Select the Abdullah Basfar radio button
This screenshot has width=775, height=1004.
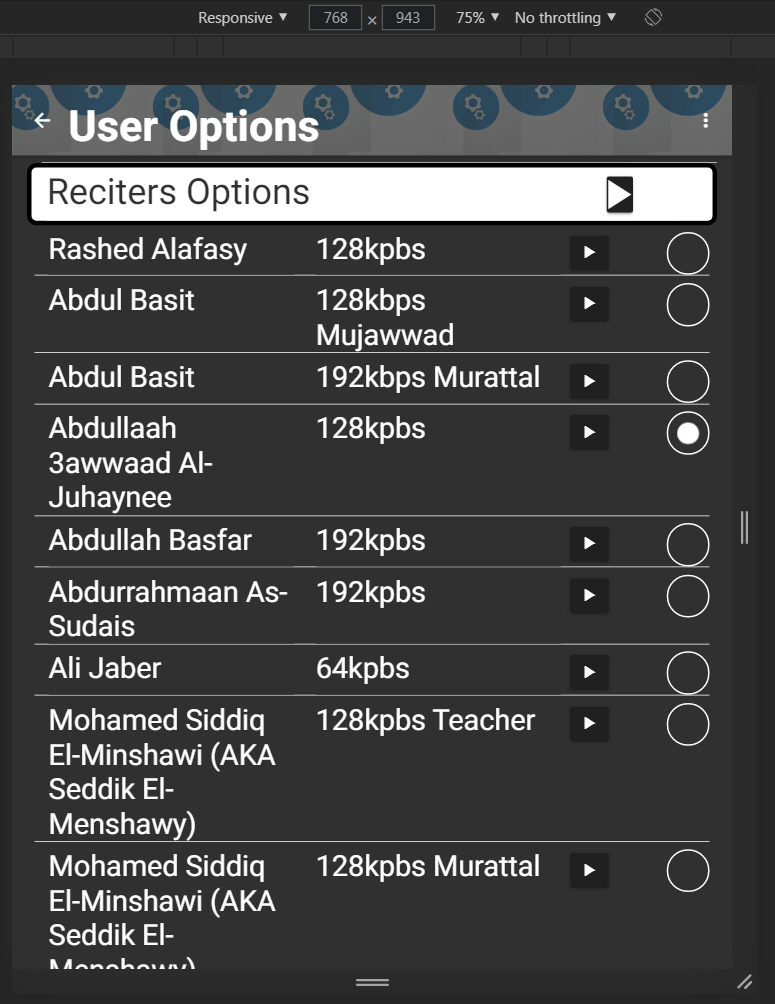pos(688,545)
